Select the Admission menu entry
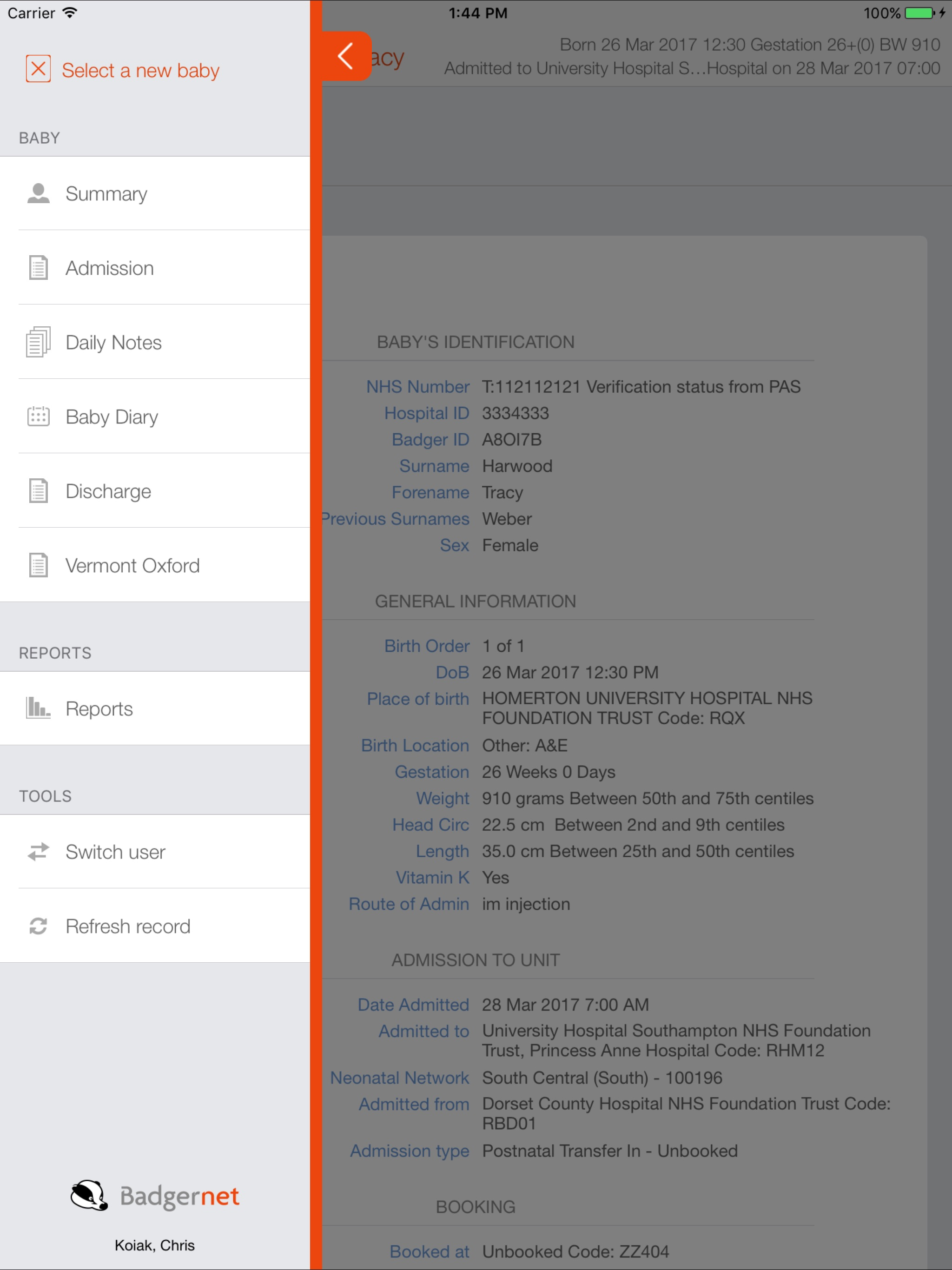 109,268
